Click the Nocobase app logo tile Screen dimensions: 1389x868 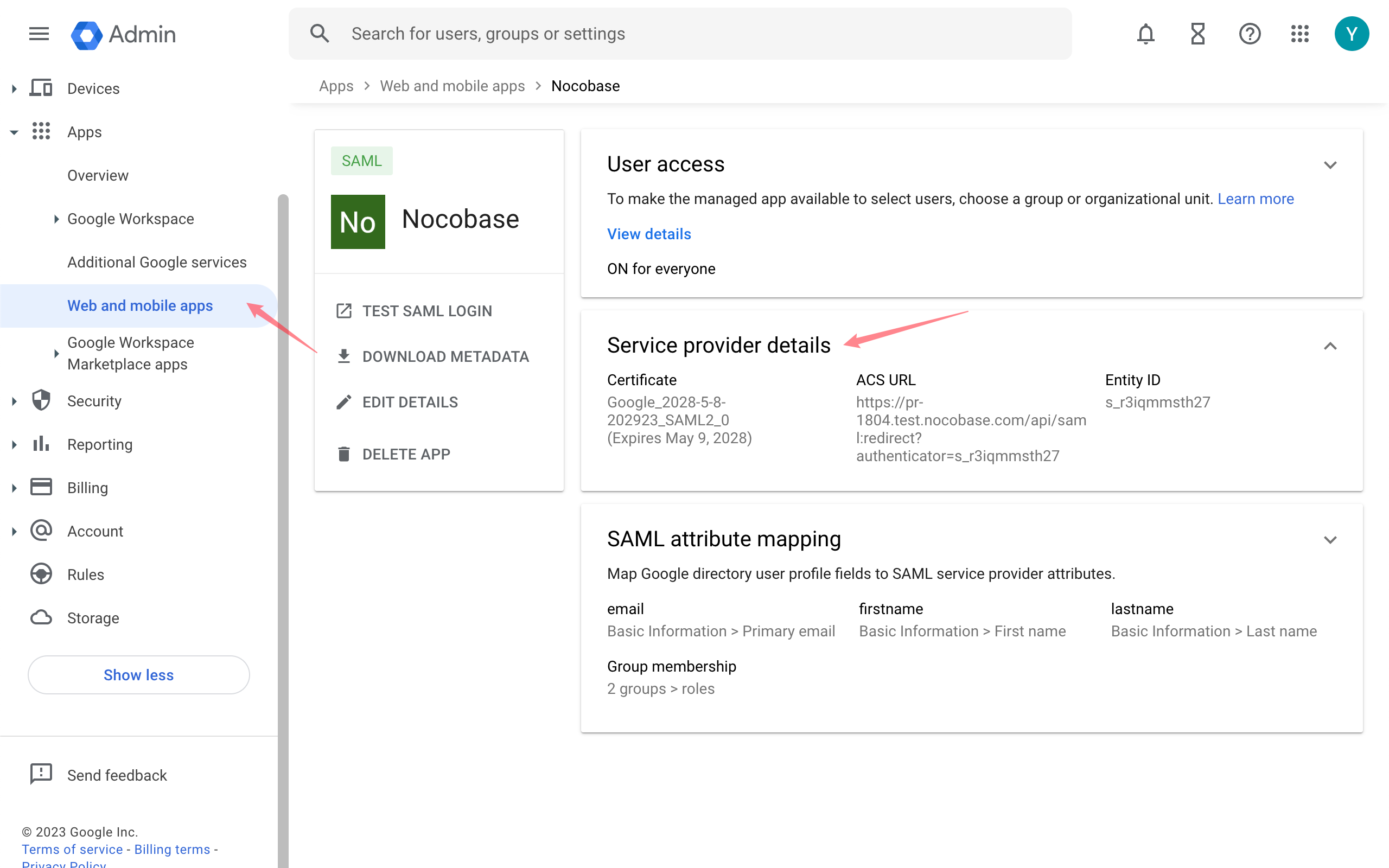(358, 221)
